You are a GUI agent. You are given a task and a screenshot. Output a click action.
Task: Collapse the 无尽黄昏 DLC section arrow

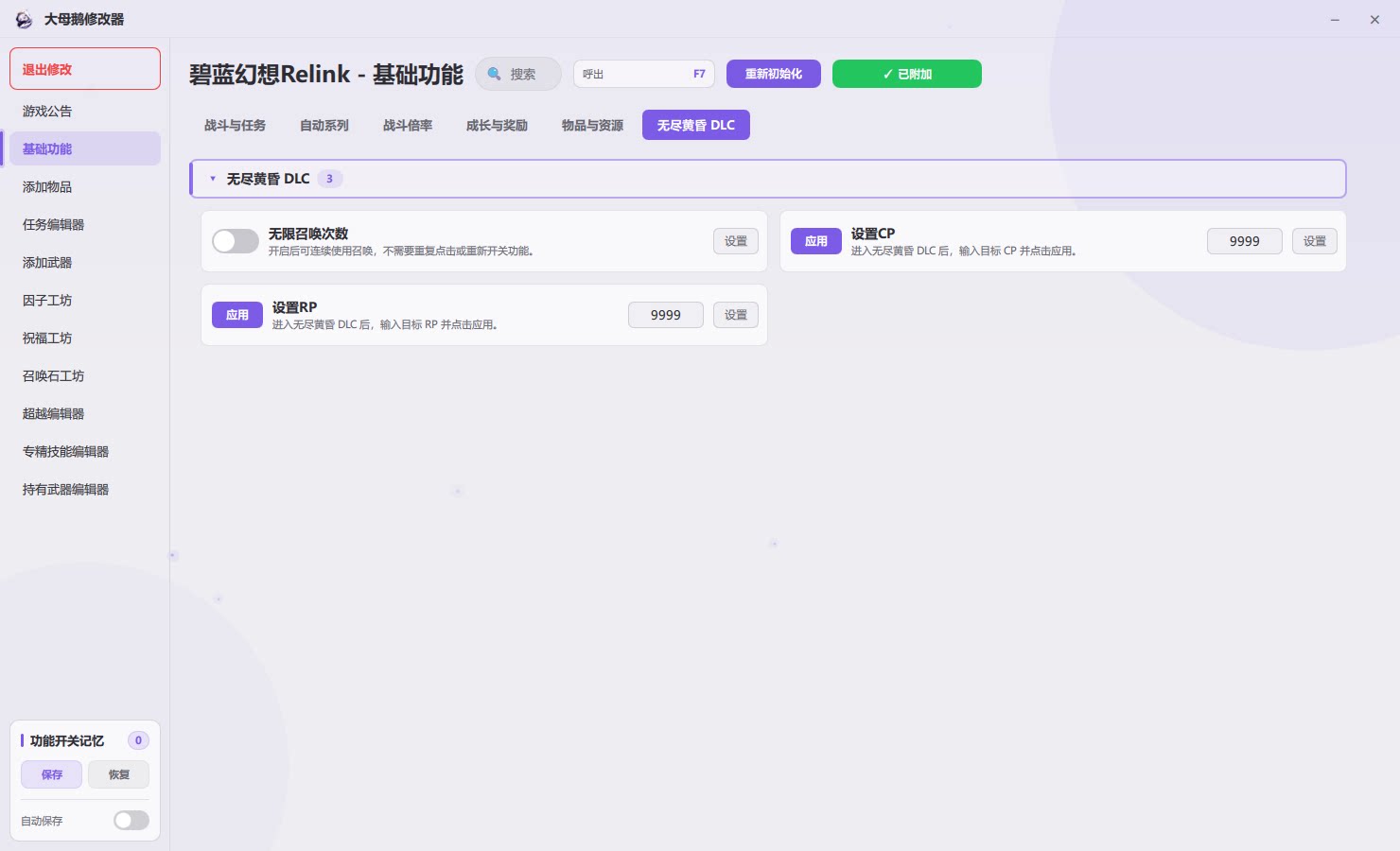213,179
